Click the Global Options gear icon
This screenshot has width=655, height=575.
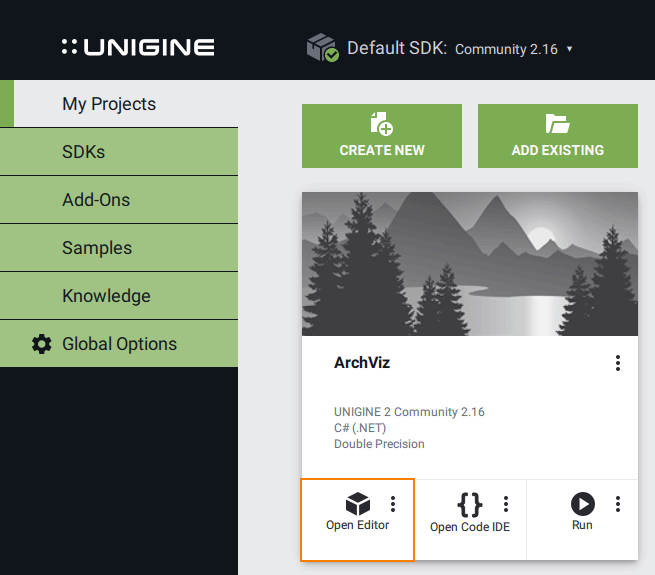(x=41, y=344)
